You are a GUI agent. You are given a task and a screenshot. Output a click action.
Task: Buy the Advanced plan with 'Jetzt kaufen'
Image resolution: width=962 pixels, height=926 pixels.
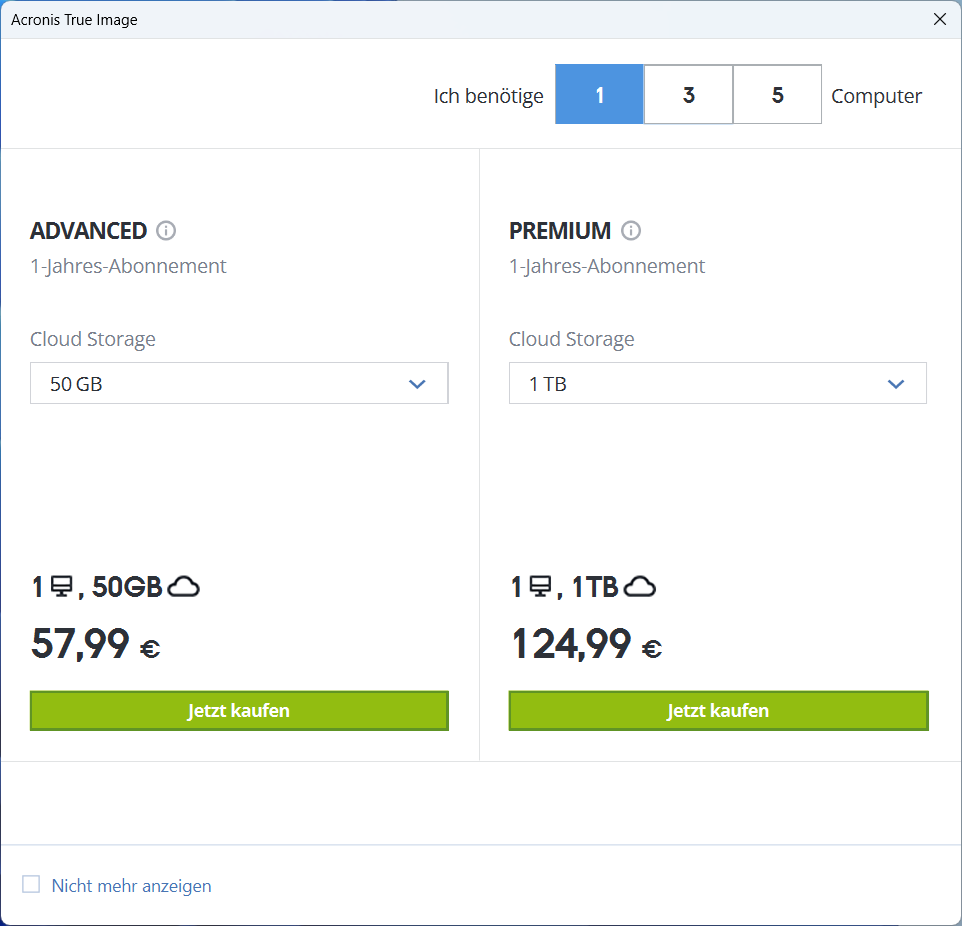pos(239,711)
